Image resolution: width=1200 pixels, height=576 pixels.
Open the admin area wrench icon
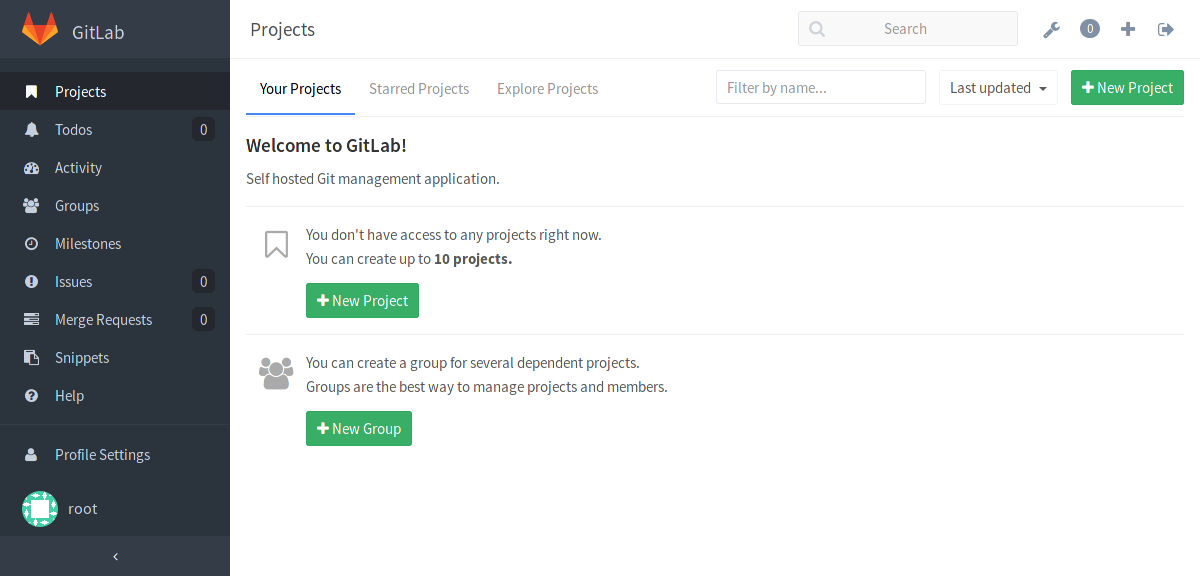pyautogui.click(x=1051, y=29)
